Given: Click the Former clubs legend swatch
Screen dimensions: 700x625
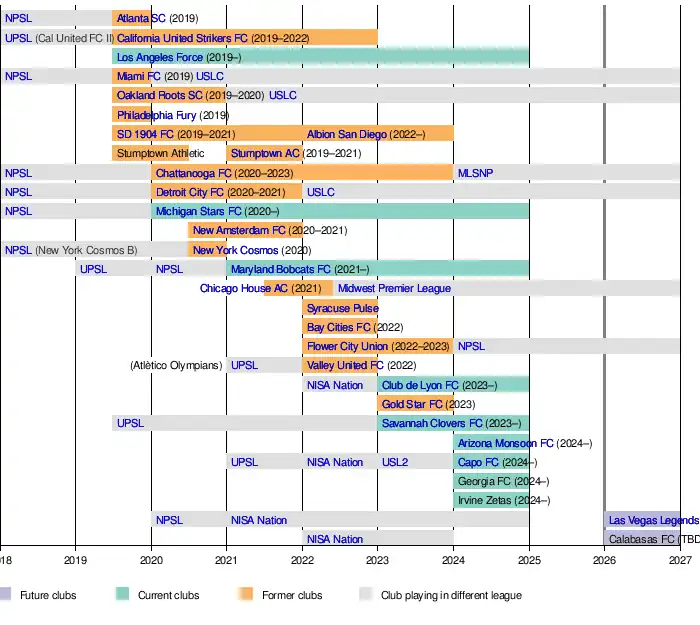Looking at the screenshot, I should (246, 594).
